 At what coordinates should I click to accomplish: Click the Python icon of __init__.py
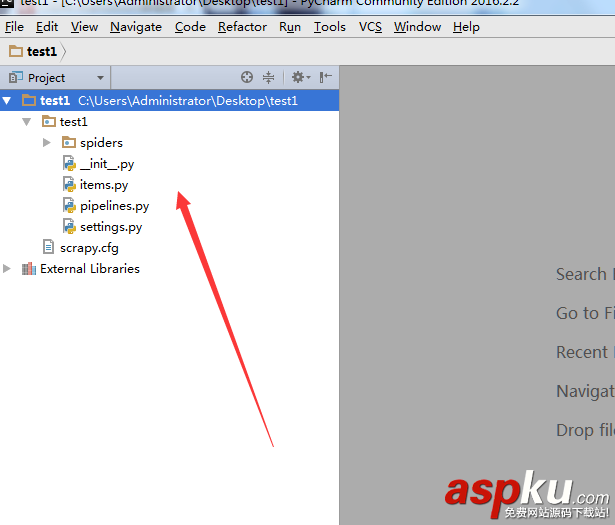69,163
